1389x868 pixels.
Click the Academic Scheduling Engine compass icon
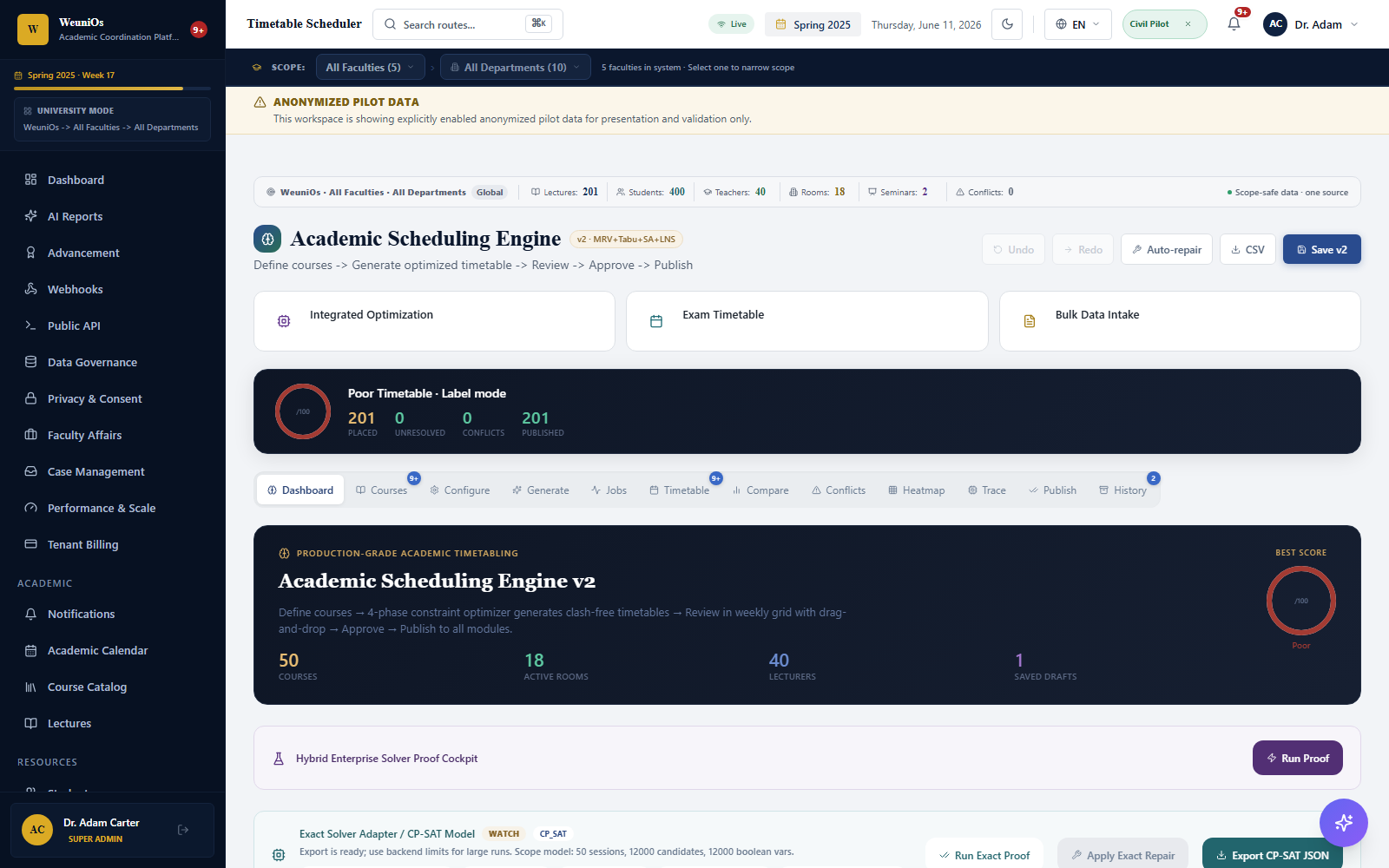pyautogui.click(x=267, y=239)
